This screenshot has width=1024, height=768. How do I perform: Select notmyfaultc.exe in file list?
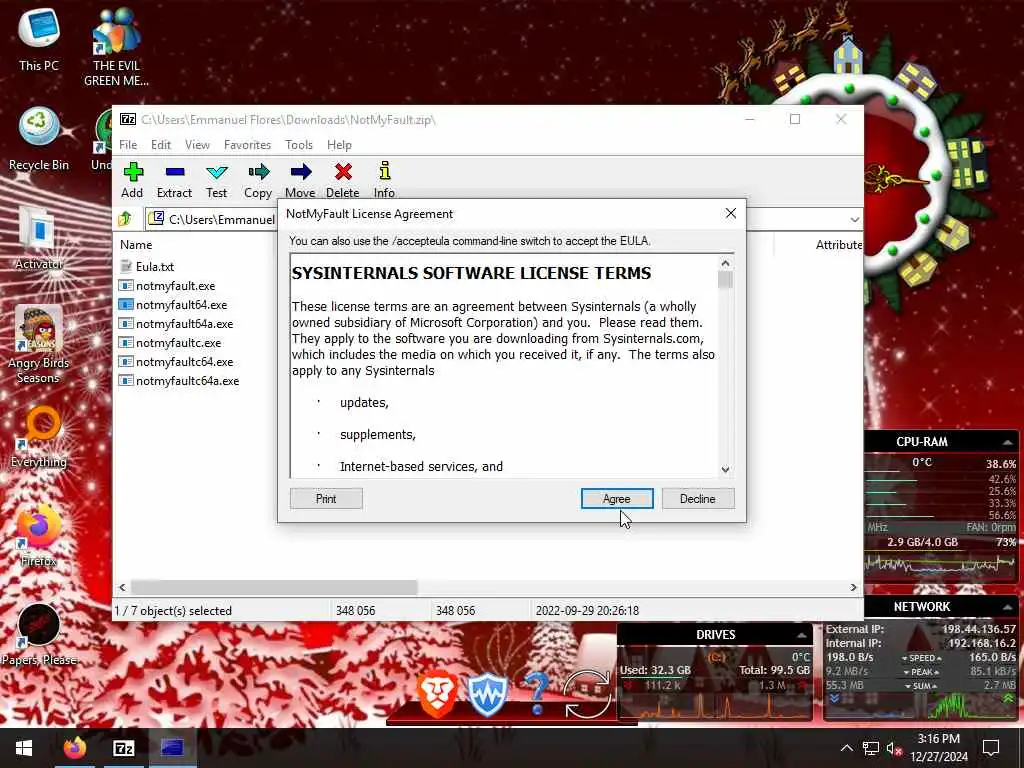point(170,342)
